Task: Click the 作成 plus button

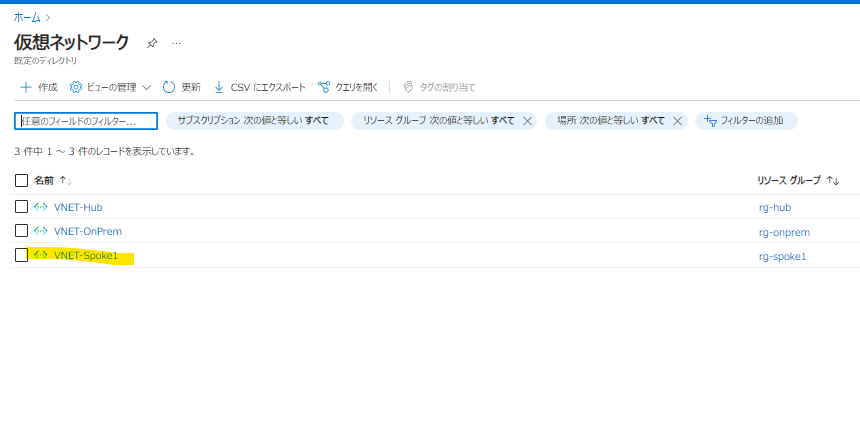Action: coord(38,87)
